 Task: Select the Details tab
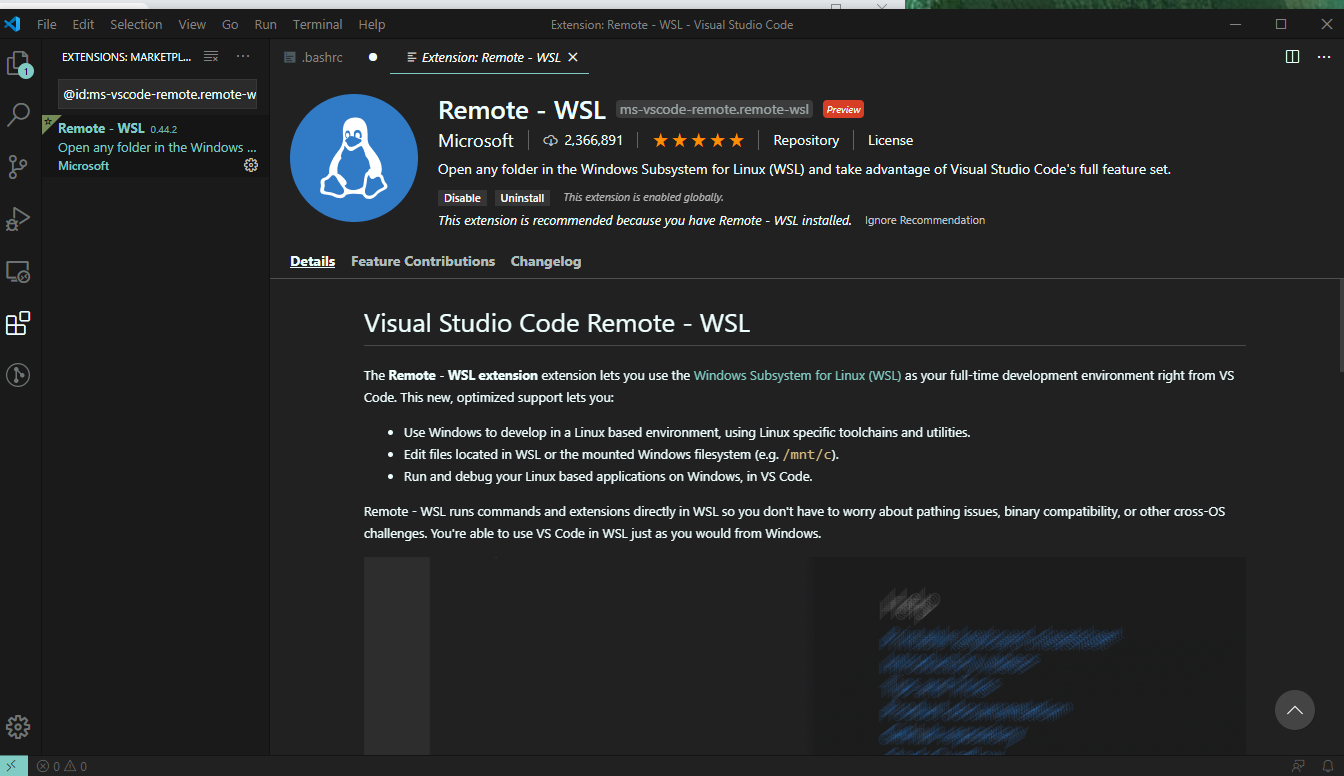[313, 261]
